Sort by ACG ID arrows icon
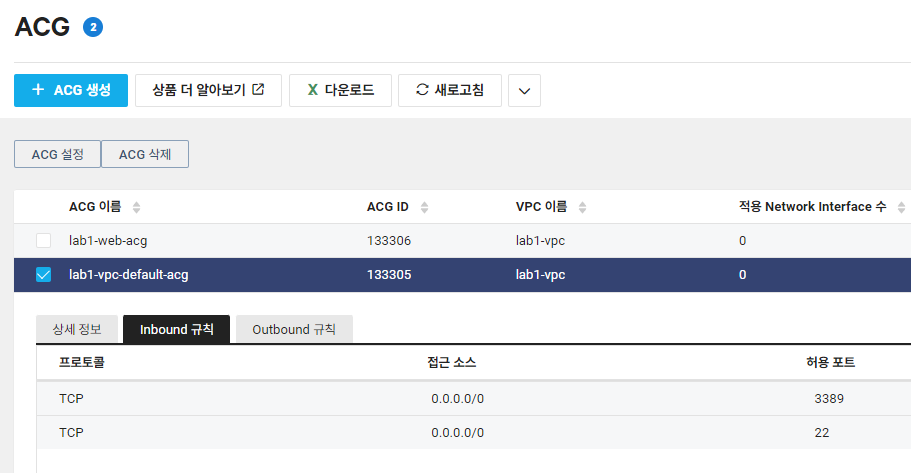The width and height of the screenshot is (911, 473). [x=425, y=207]
